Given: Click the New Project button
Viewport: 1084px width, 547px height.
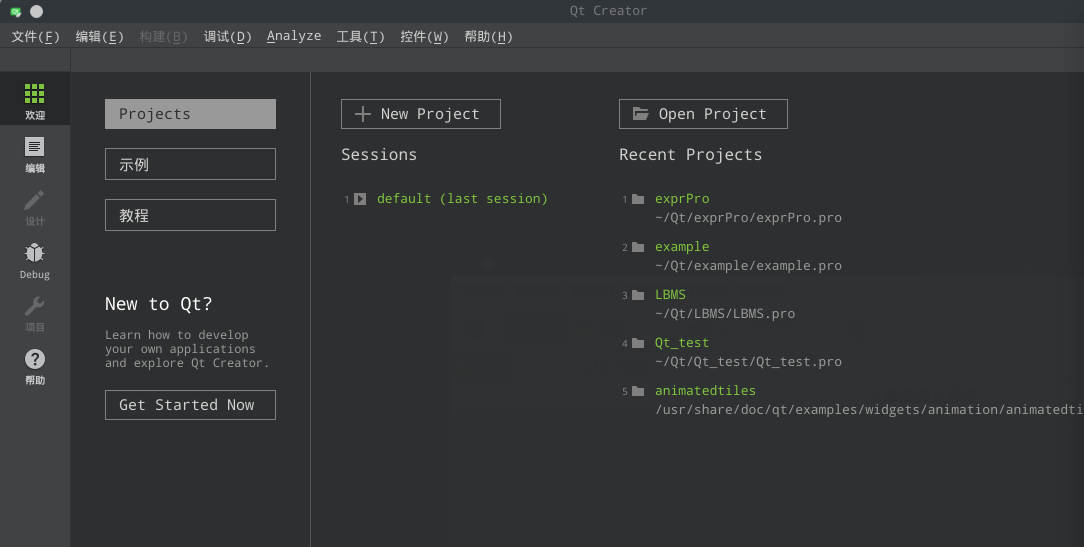Looking at the screenshot, I should (x=420, y=114).
